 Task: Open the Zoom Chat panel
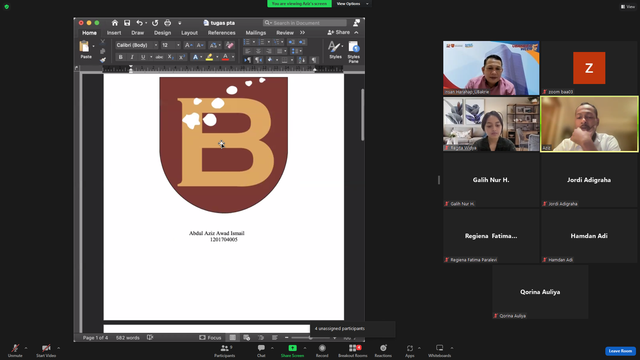pyautogui.click(x=261, y=351)
